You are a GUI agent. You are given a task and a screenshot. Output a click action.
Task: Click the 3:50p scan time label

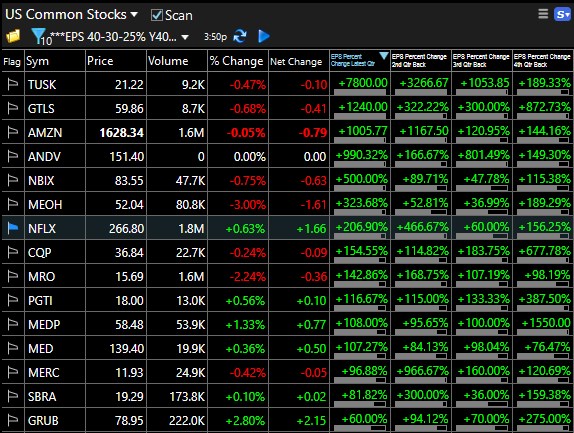pyautogui.click(x=215, y=37)
